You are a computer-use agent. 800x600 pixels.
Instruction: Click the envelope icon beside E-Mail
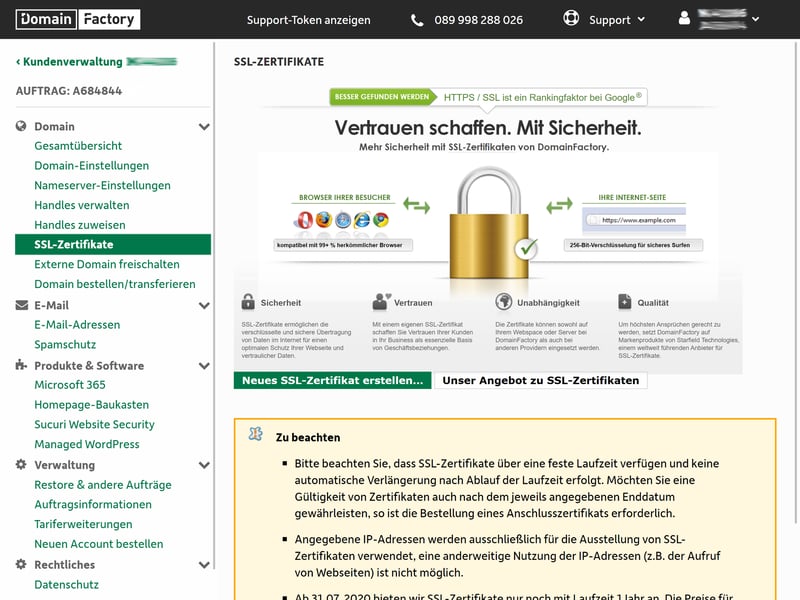[x=22, y=305]
